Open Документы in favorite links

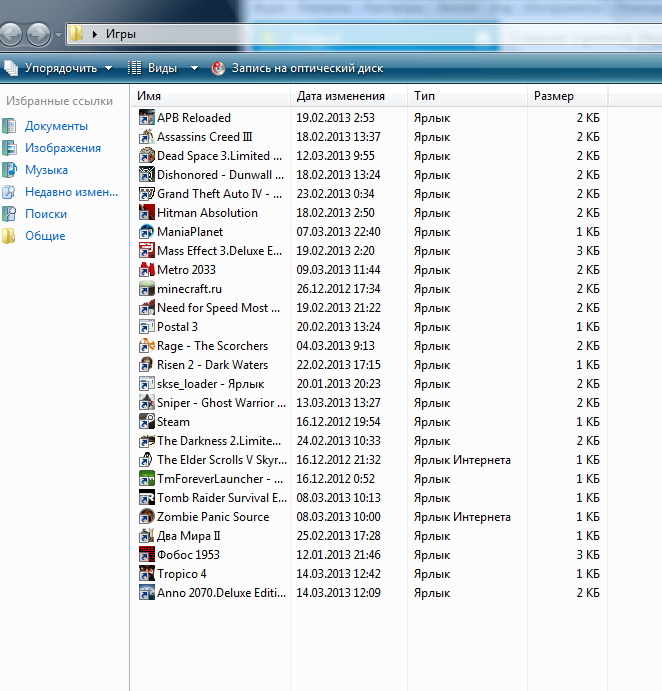point(56,126)
